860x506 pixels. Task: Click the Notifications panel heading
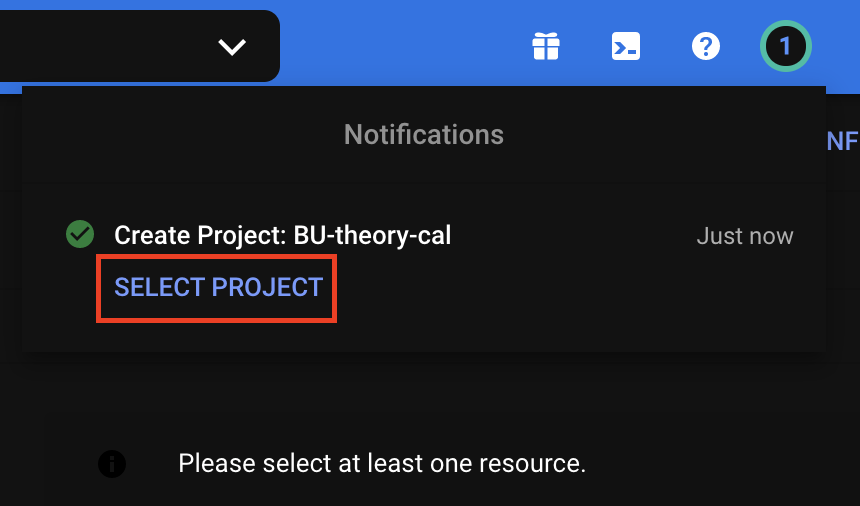(x=423, y=134)
